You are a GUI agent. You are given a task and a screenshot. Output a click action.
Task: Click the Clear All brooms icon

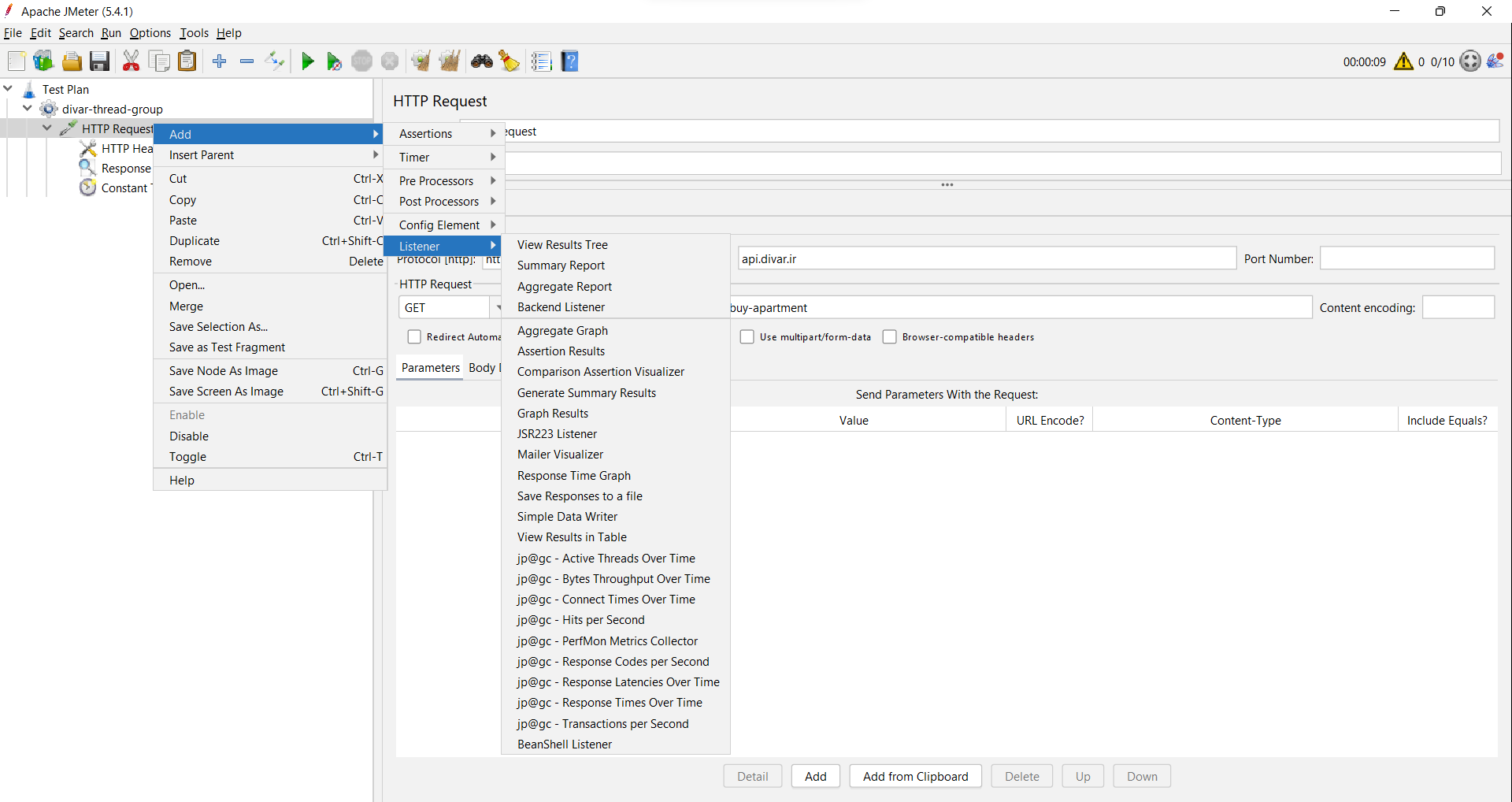[x=450, y=61]
